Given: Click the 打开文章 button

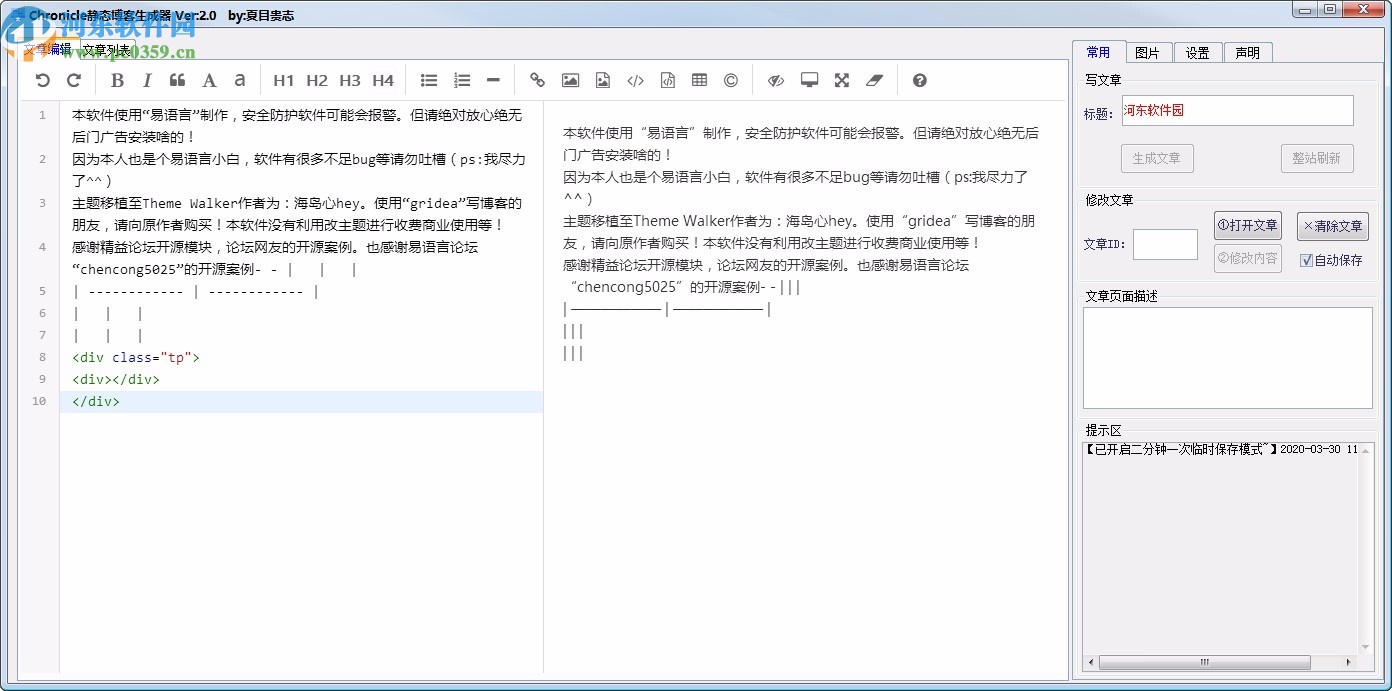Looking at the screenshot, I should click(1247, 226).
